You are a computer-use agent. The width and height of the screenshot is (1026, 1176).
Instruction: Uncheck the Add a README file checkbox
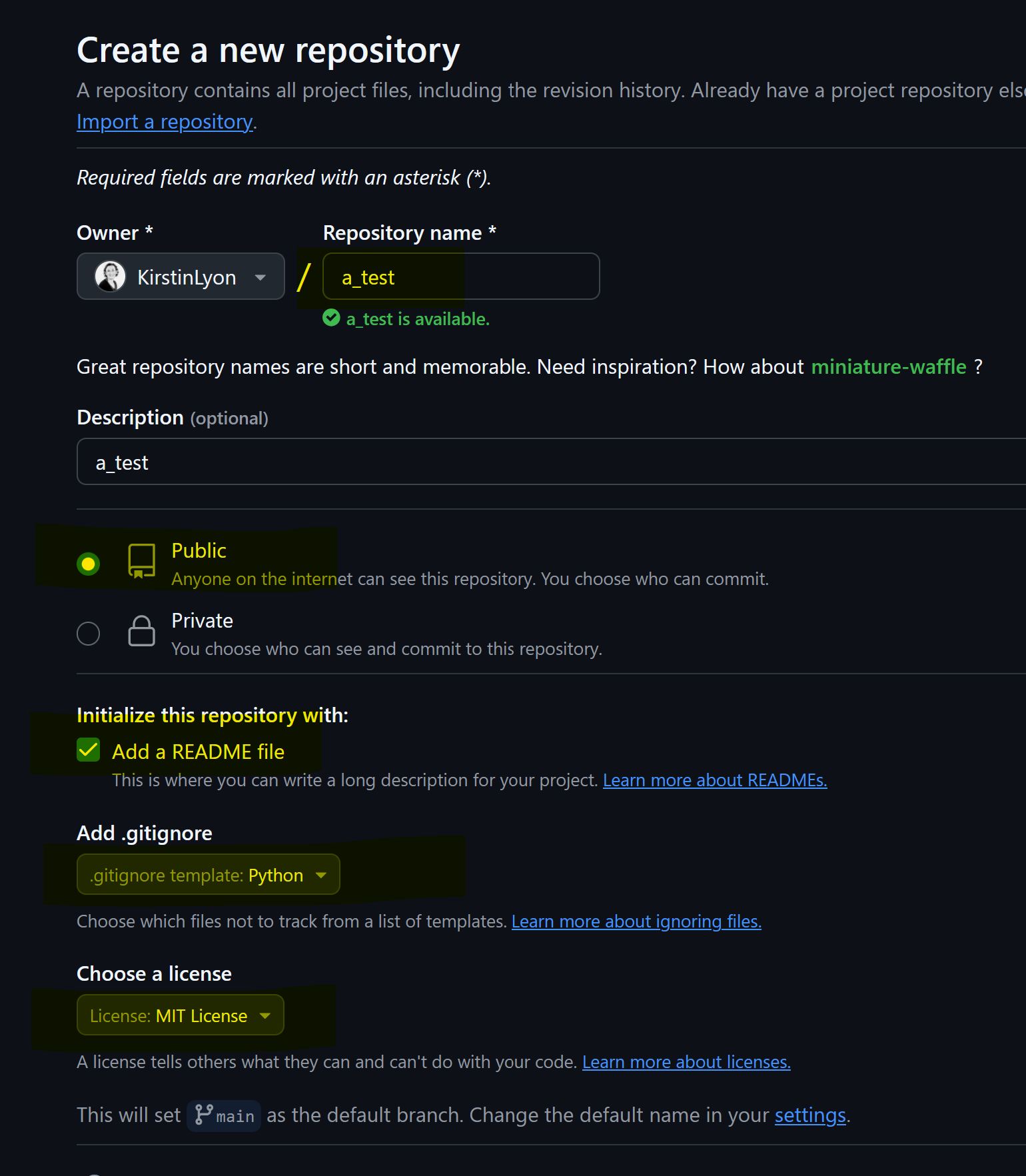88,750
